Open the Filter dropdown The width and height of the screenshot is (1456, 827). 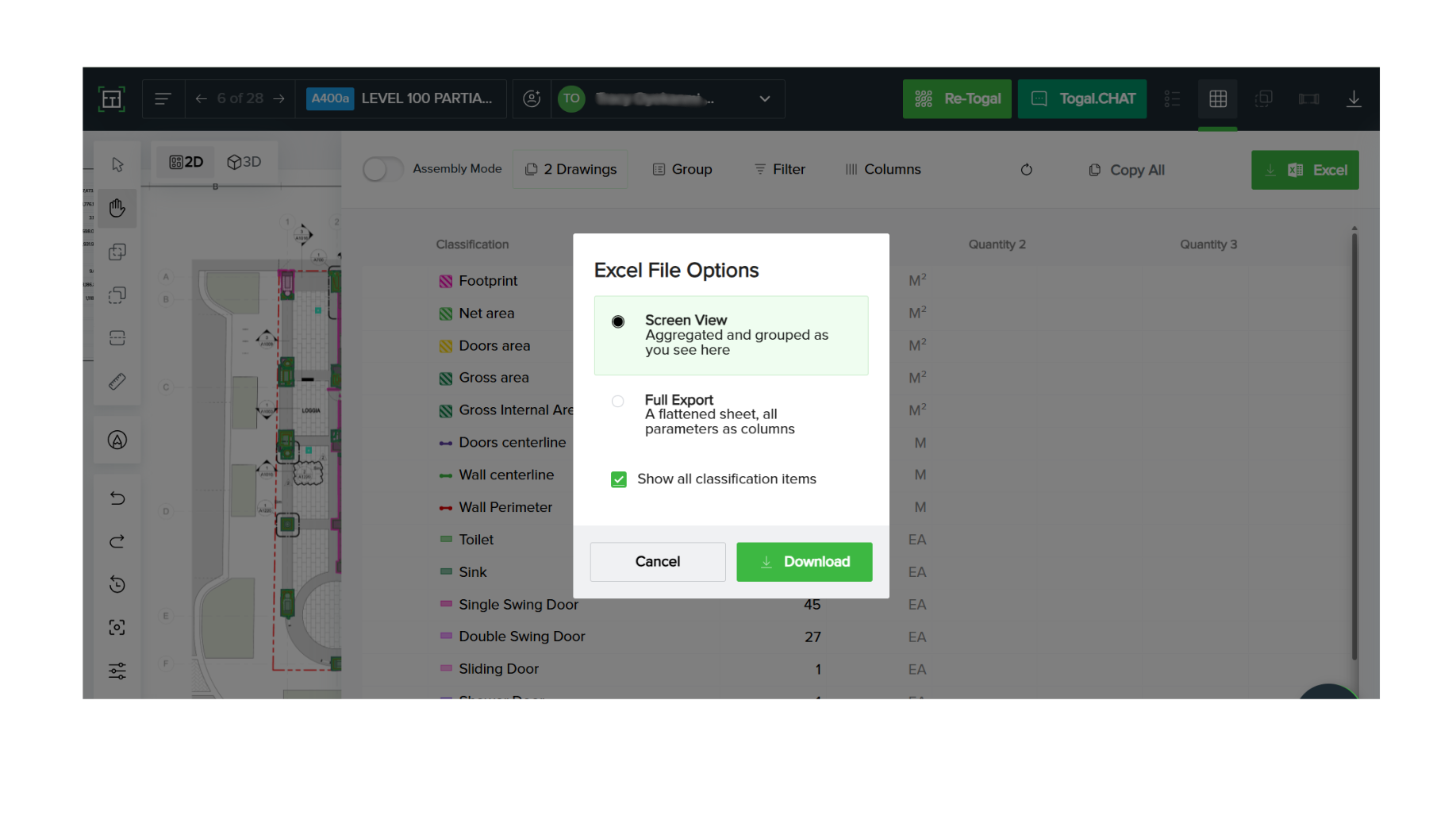pos(779,169)
